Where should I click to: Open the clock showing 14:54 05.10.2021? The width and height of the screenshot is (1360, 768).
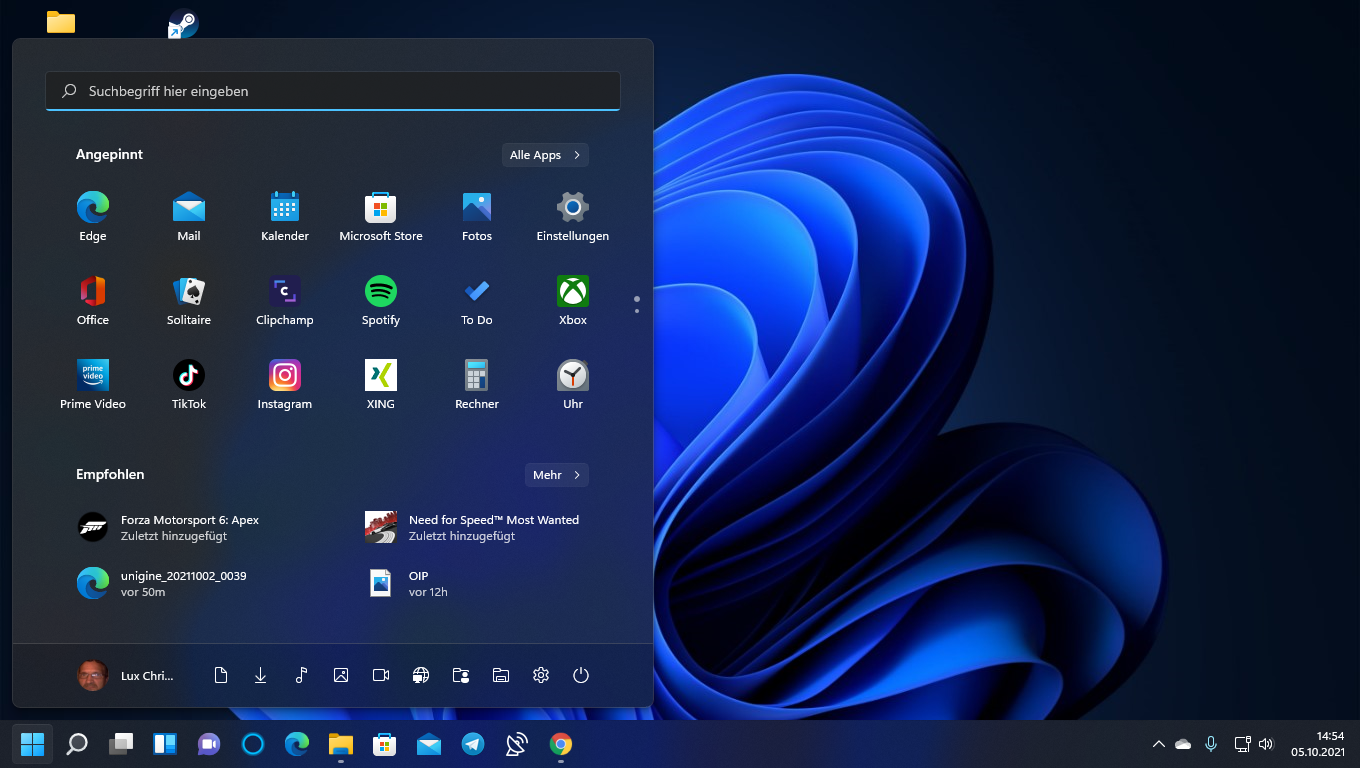(1318, 744)
